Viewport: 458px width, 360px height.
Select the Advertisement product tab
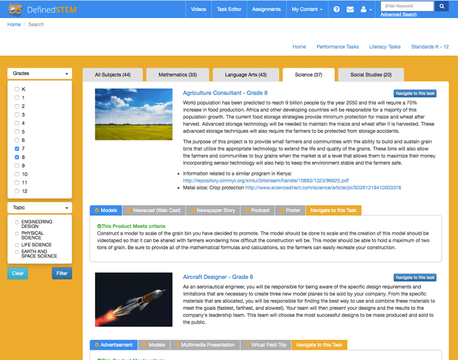(114, 345)
